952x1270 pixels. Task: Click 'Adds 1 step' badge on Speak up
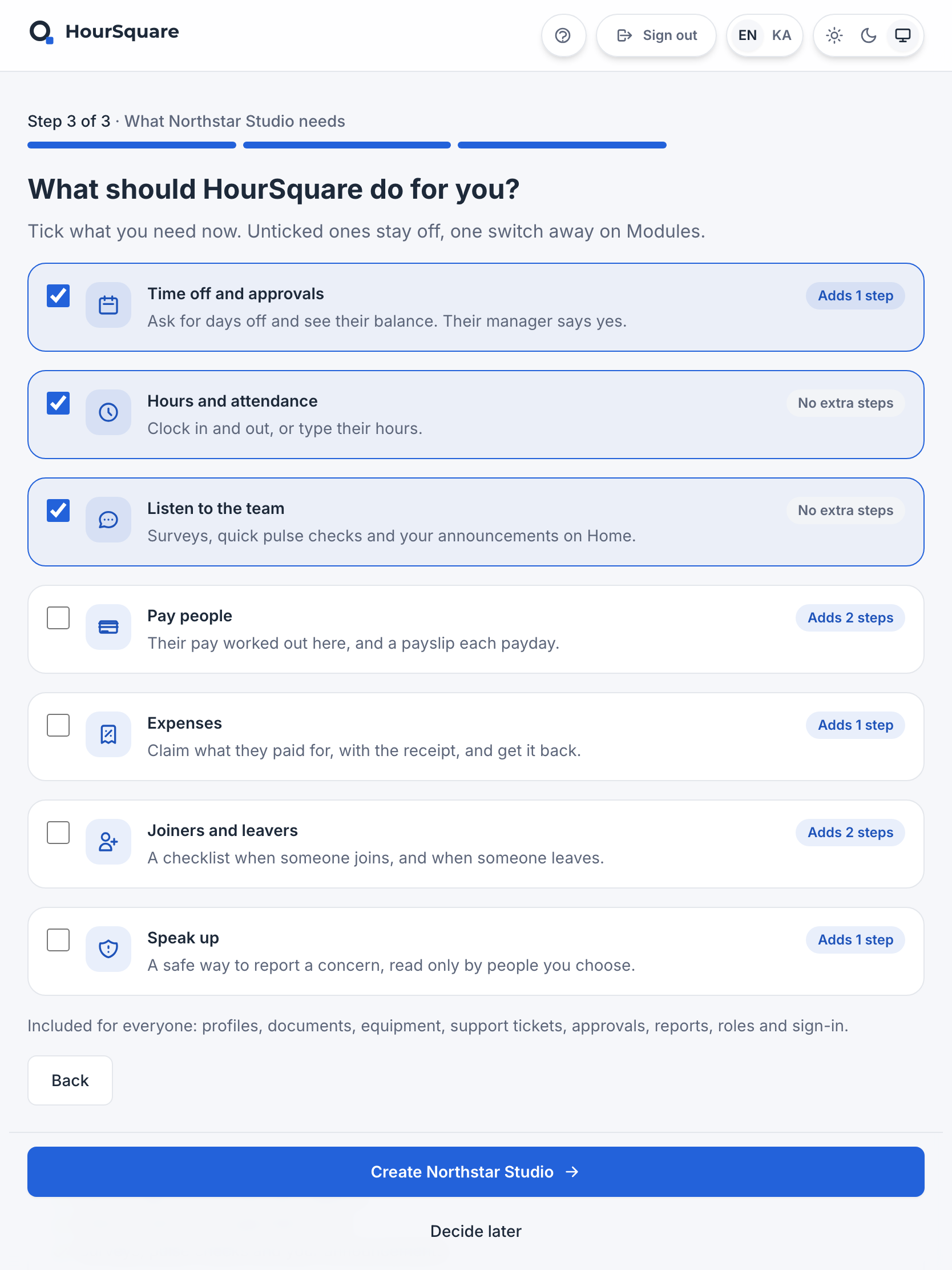tap(855, 940)
